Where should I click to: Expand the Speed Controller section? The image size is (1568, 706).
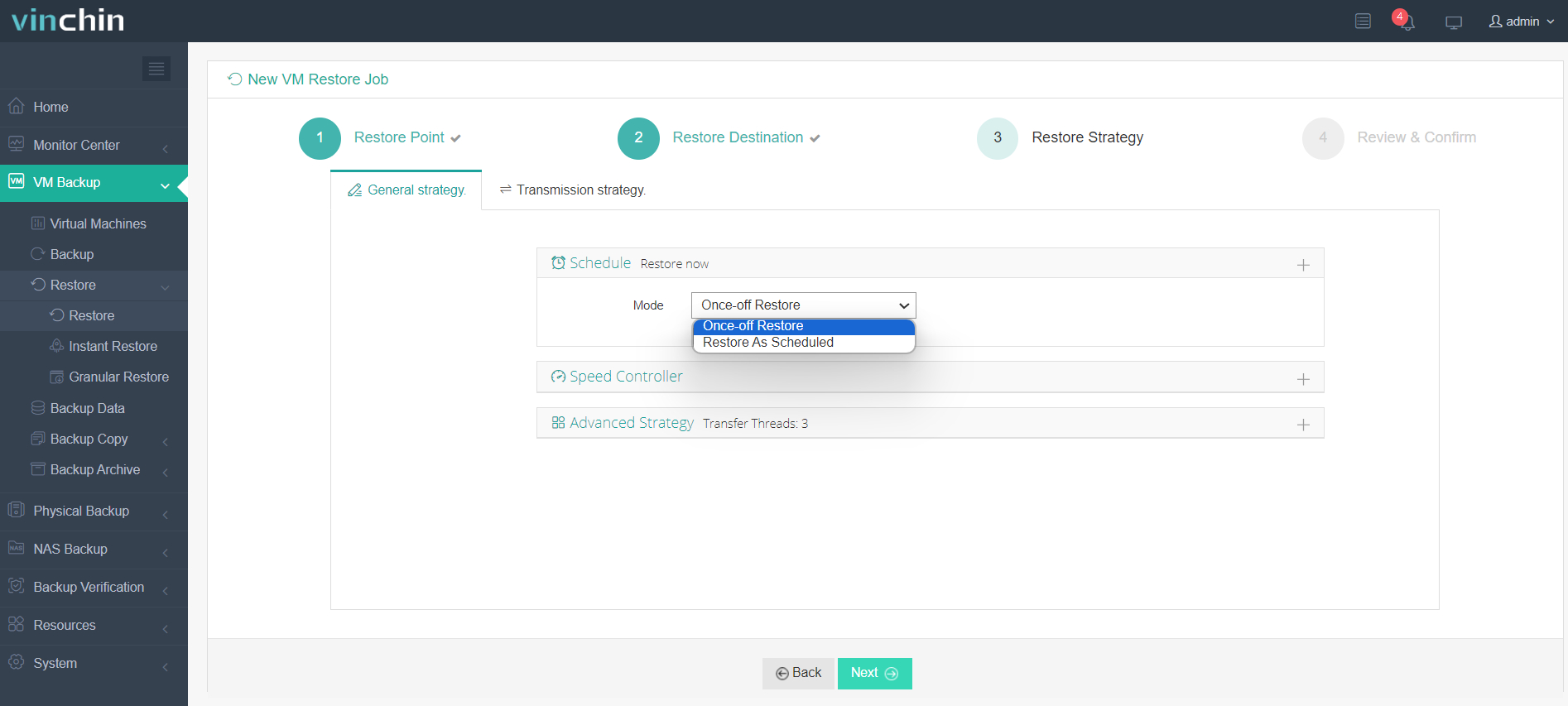pyautogui.click(x=1302, y=378)
